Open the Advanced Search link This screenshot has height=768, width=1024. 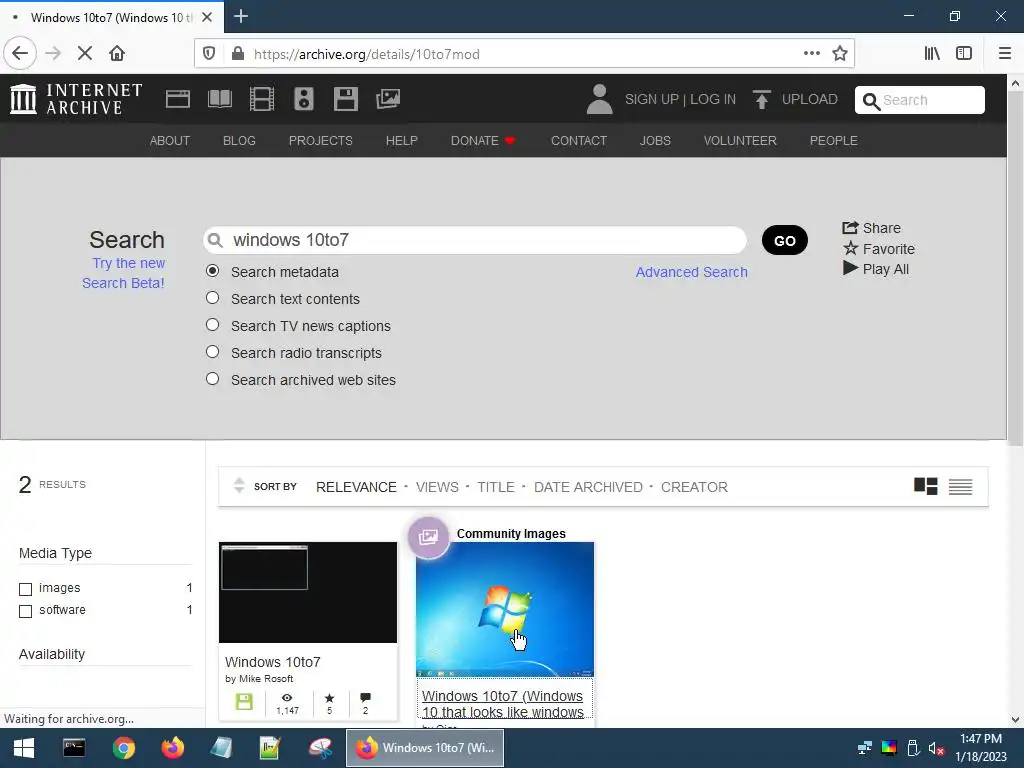pyautogui.click(x=692, y=272)
